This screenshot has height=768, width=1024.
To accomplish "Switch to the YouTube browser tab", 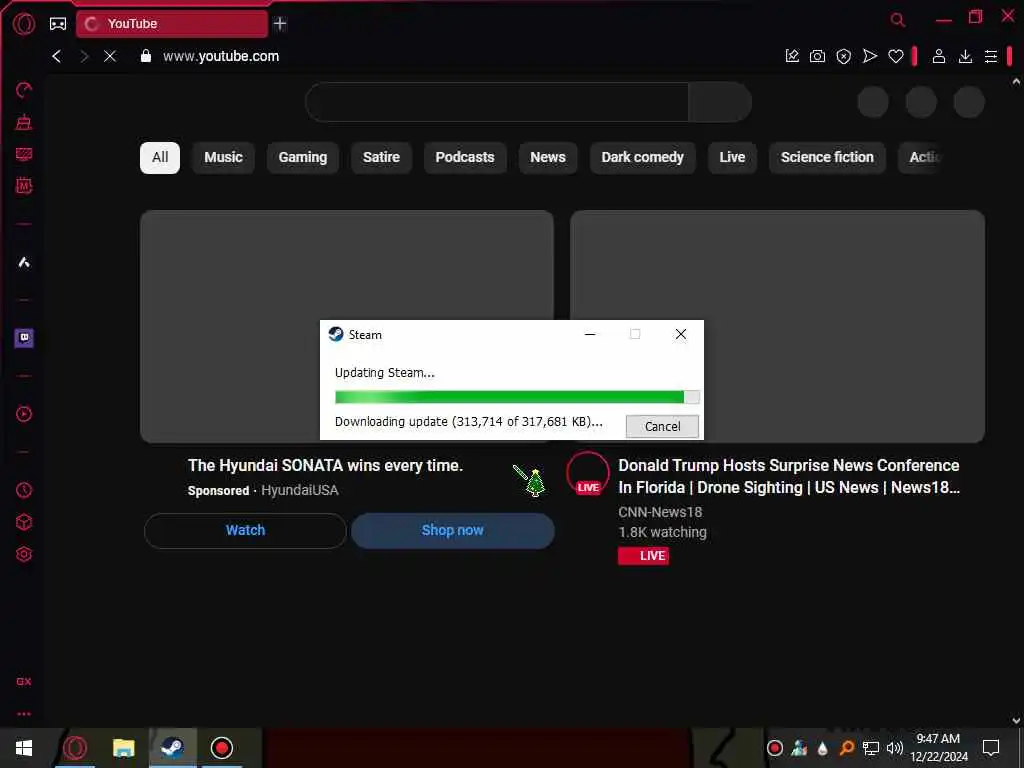I will click(x=172, y=24).
